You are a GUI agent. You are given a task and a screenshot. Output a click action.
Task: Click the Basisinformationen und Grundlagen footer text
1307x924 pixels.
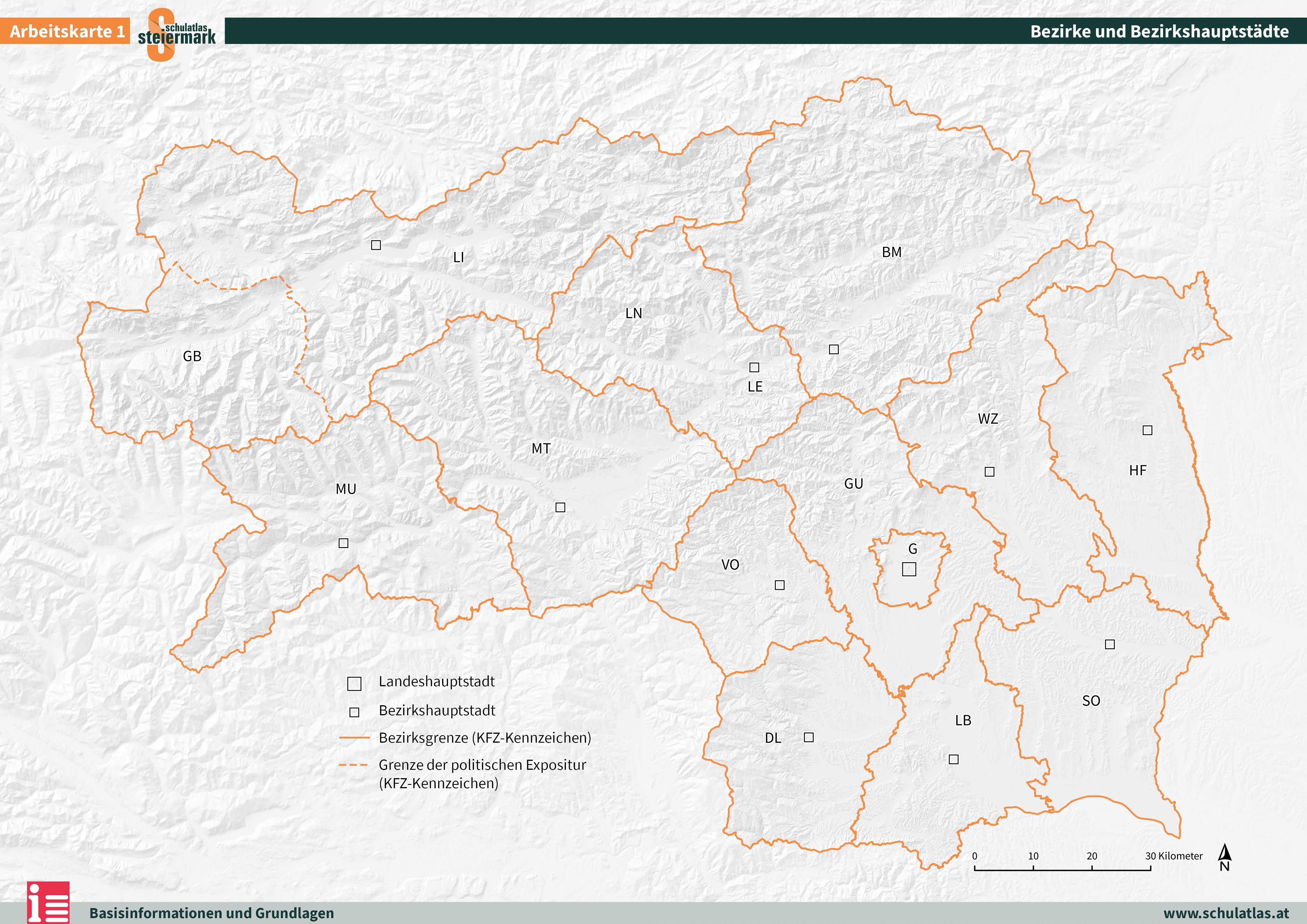pos(211,913)
